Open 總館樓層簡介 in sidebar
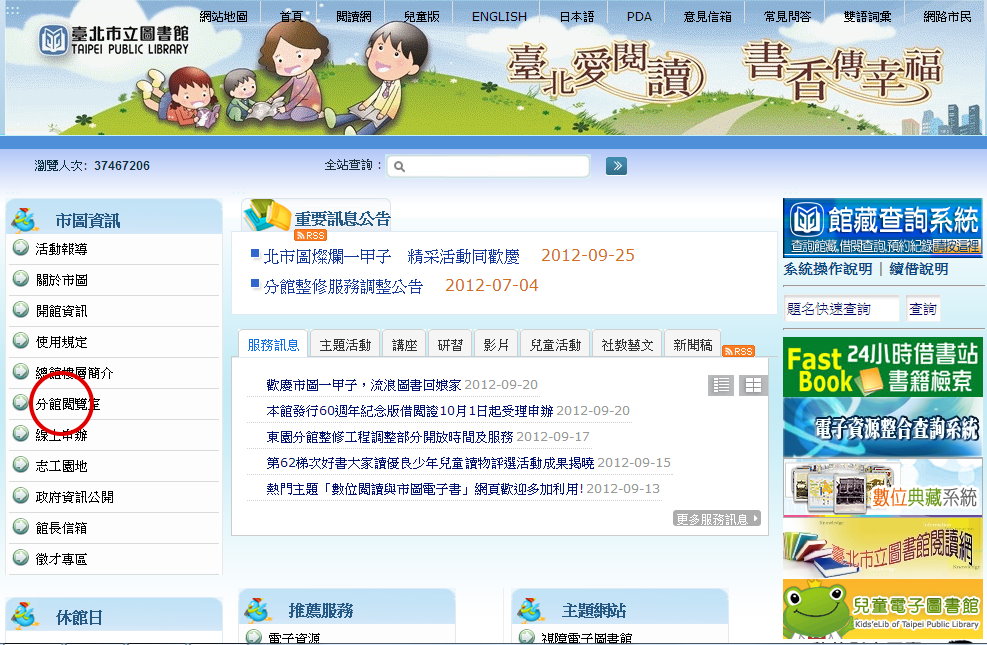Image resolution: width=987 pixels, height=645 pixels. pos(74,373)
